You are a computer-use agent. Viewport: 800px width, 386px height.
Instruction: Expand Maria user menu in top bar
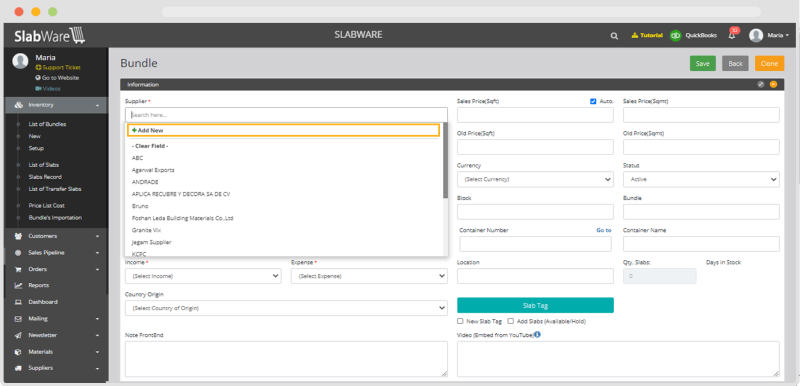click(x=778, y=36)
